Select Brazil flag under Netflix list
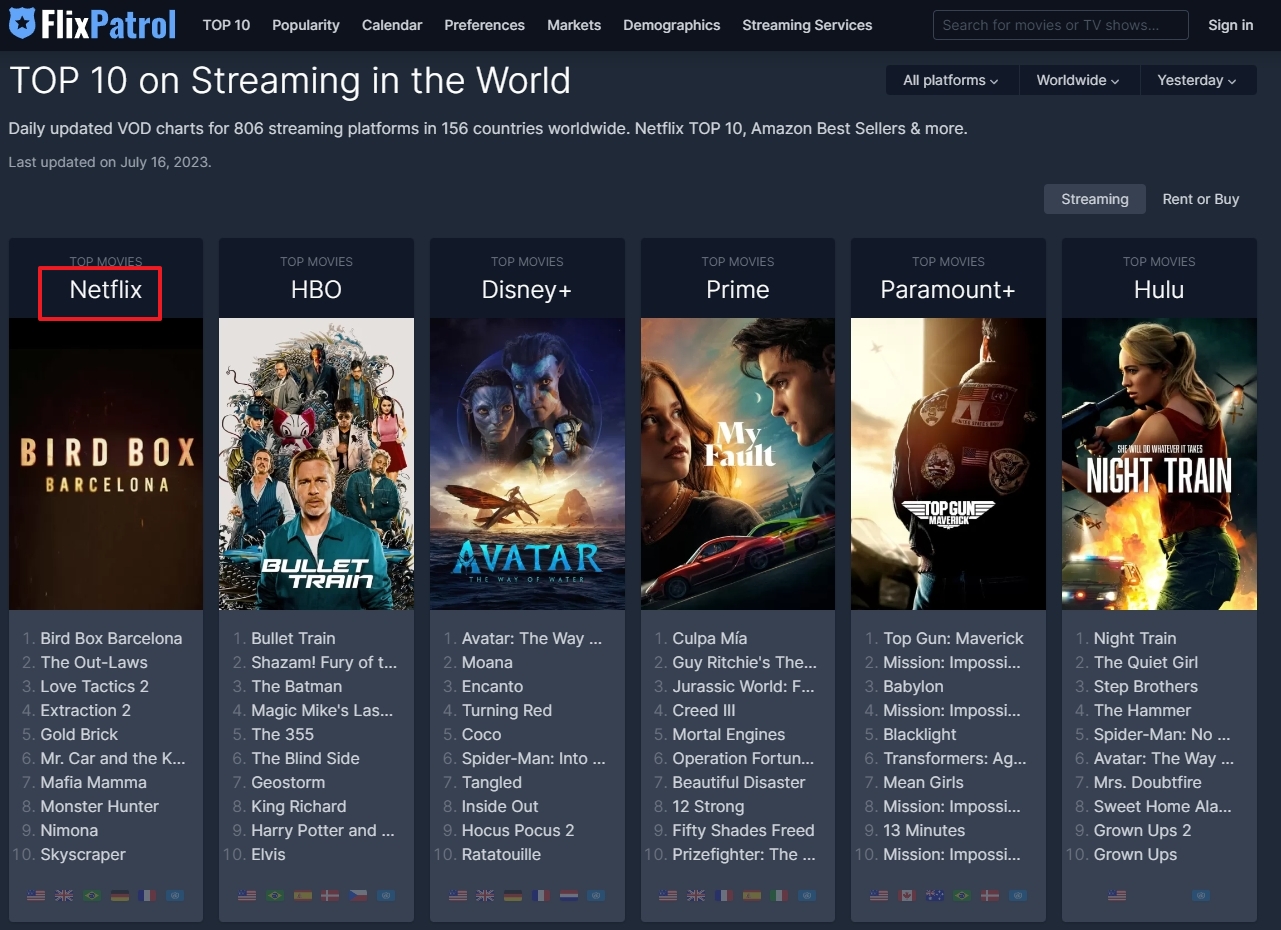The image size is (1281, 930). click(92, 895)
